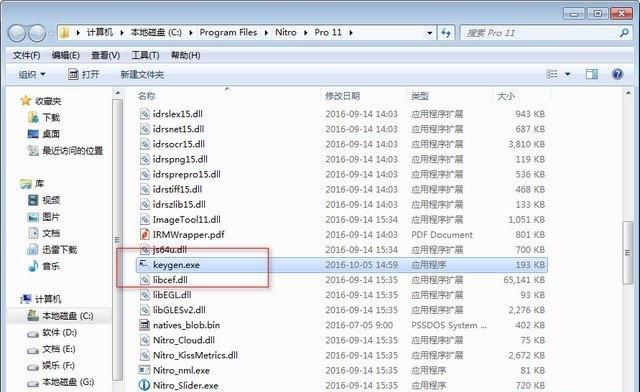Click the 音乐 music note icon
The image size is (640, 392).
[33, 266]
